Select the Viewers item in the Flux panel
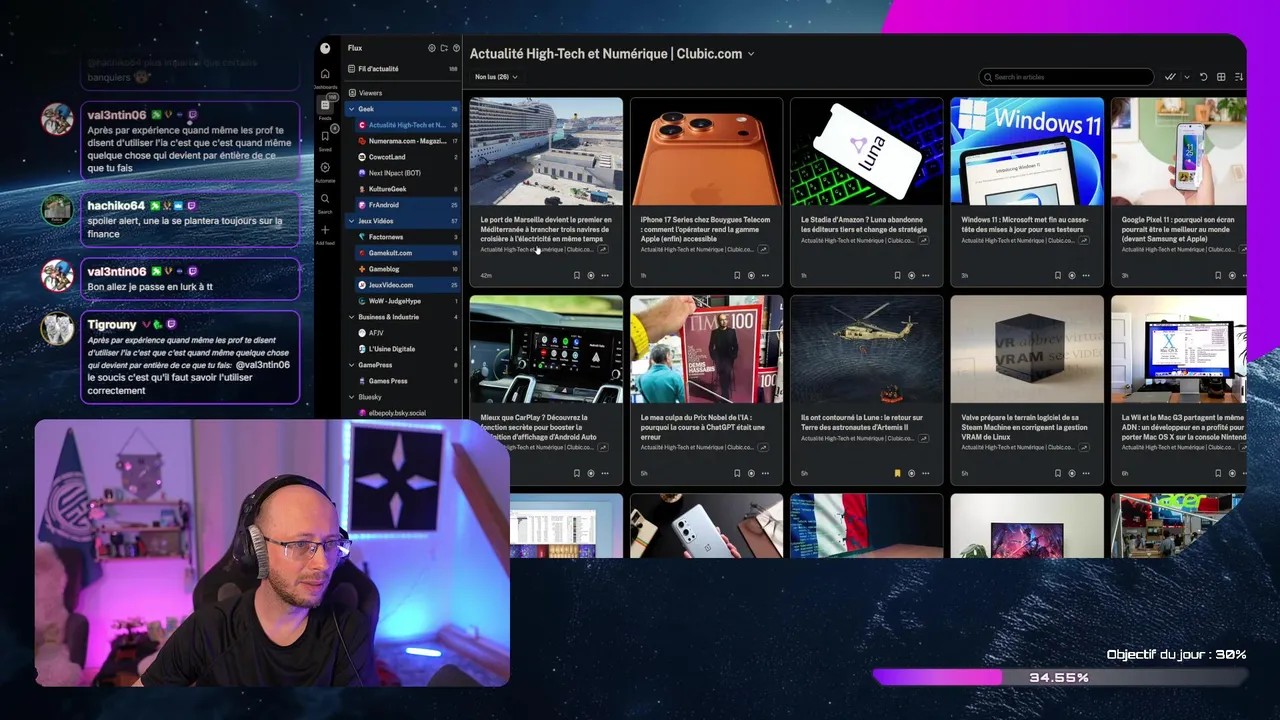Screen dimensions: 1280x720 tap(402, 93)
